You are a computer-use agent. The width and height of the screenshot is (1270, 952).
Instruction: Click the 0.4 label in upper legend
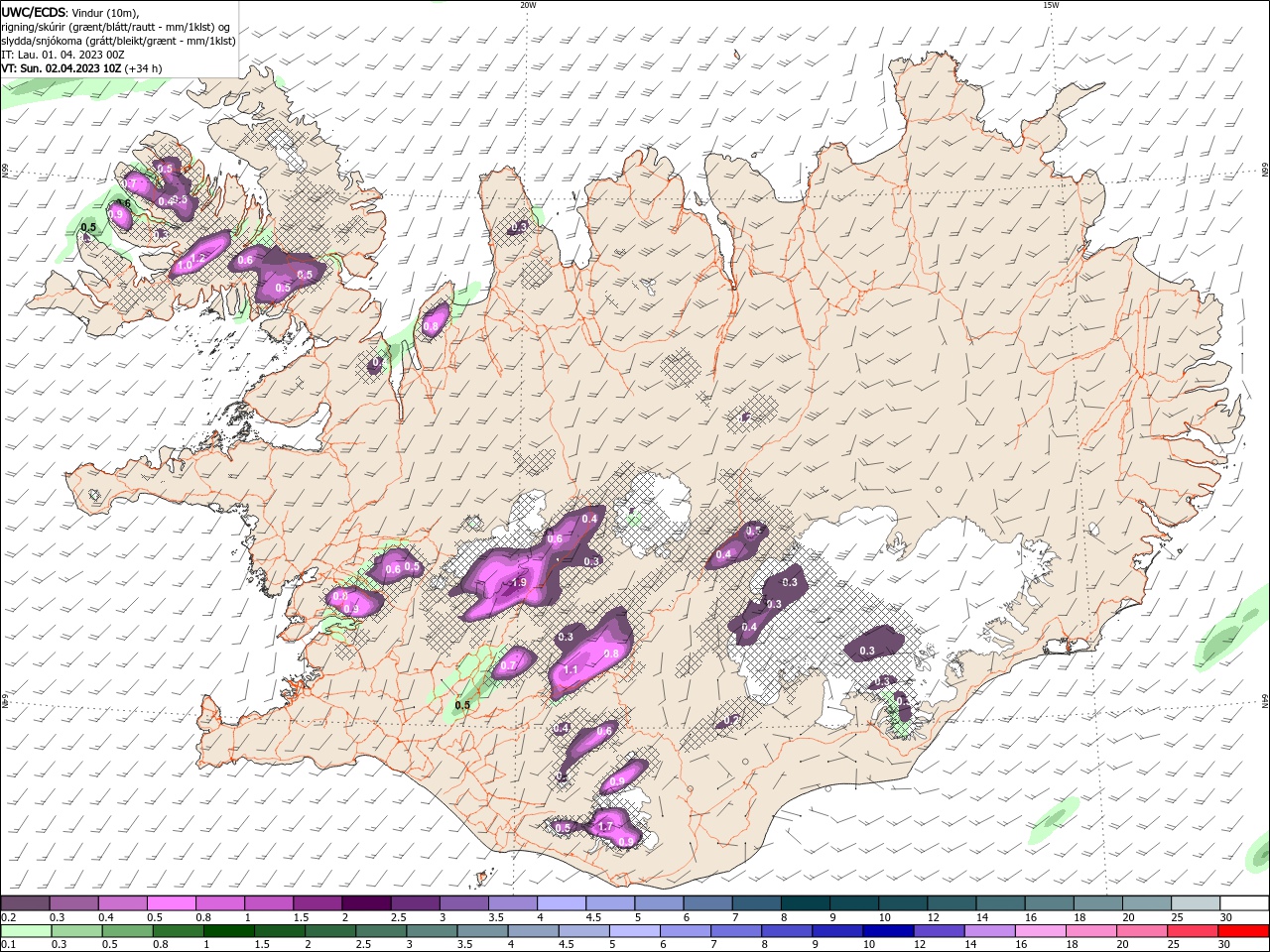pos(105,918)
